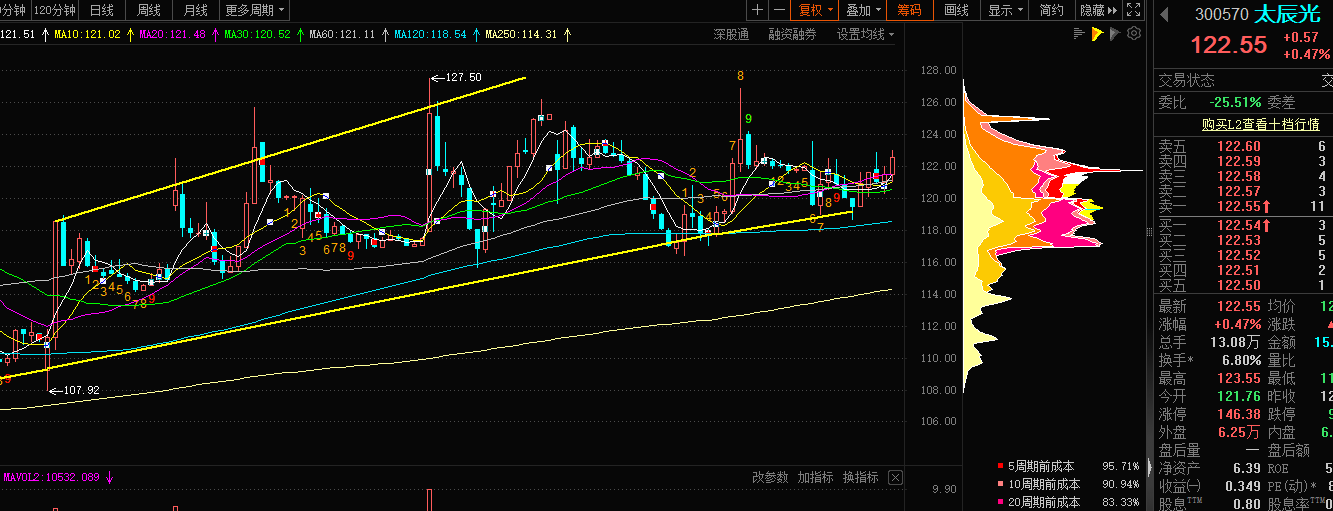This screenshot has height=511, width=1333.
Task: Click 换指标 change indicator button
Action: tap(860, 477)
